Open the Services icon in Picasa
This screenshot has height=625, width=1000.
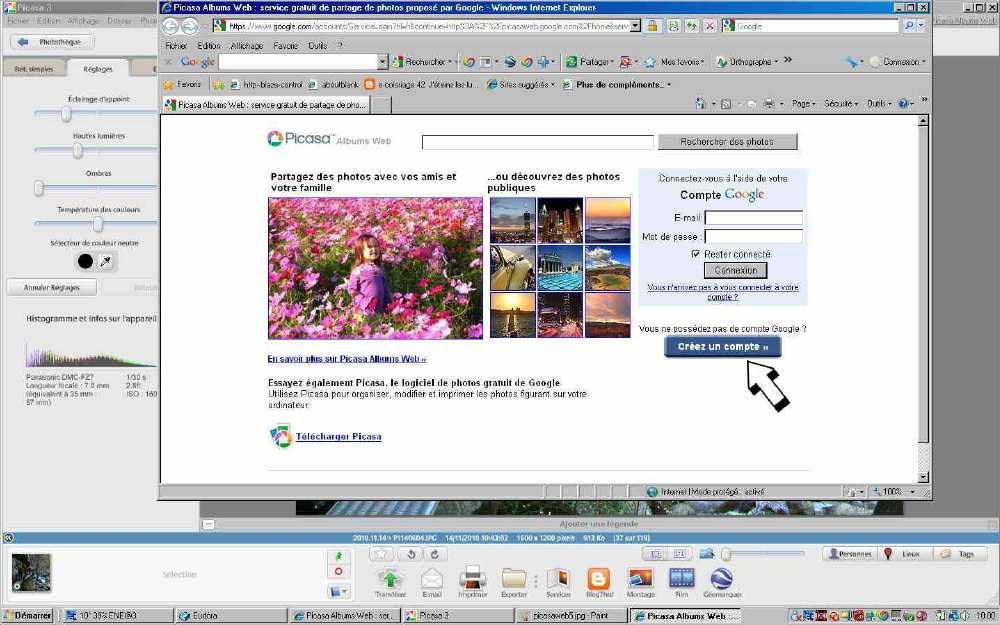[x=558, y=578]
